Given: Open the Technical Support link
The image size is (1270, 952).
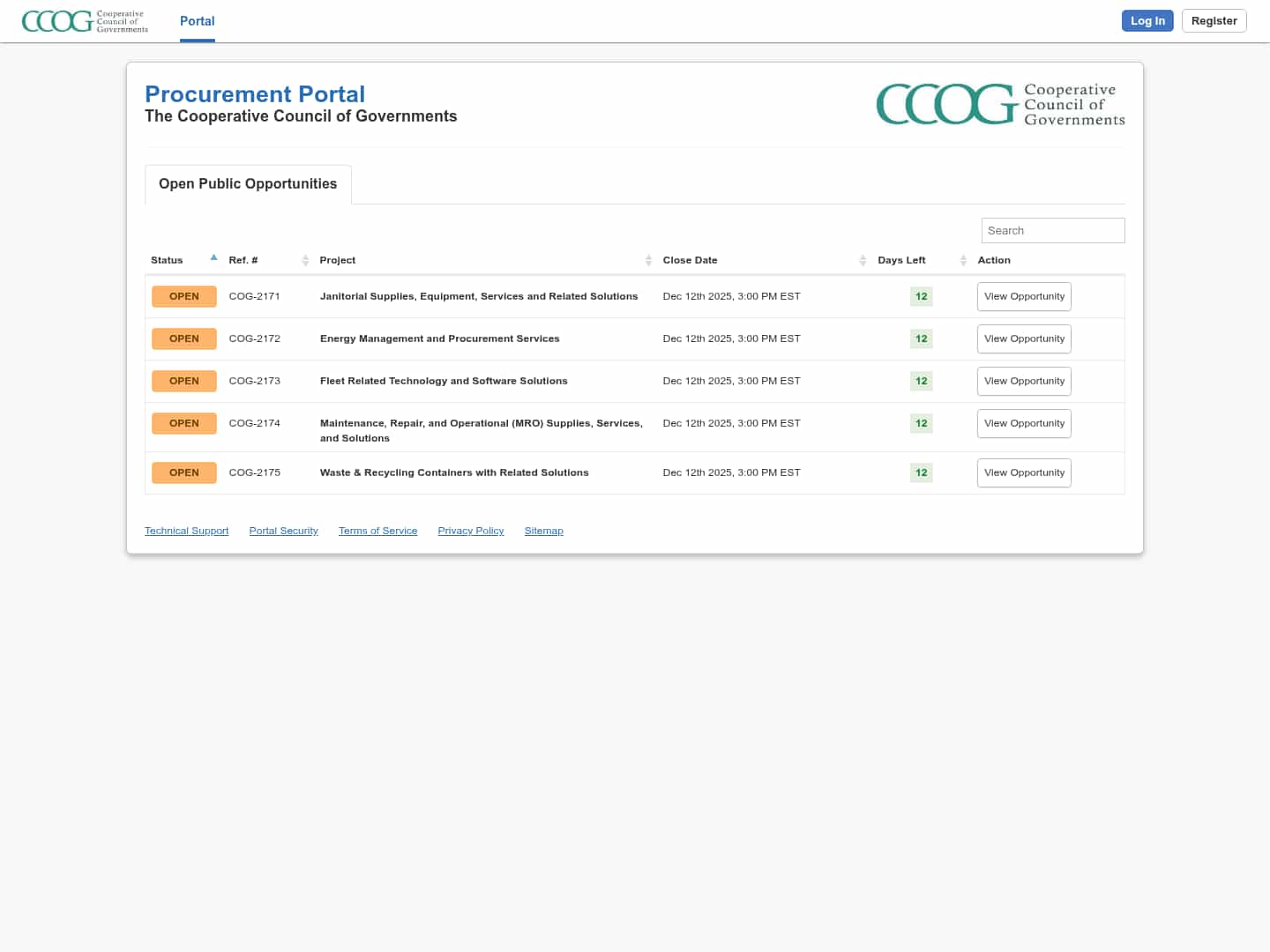Looking at the screenshot, I should point(186,531).
